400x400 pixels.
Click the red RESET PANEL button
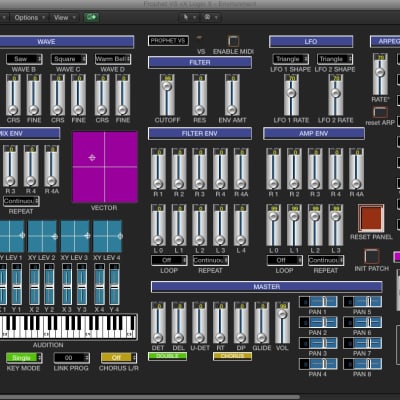[371, 218]
